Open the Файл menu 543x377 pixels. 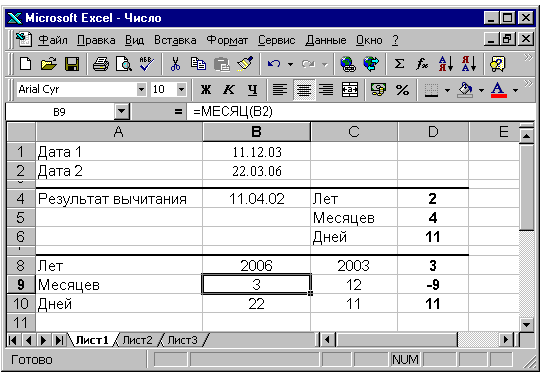coord(53,40)
